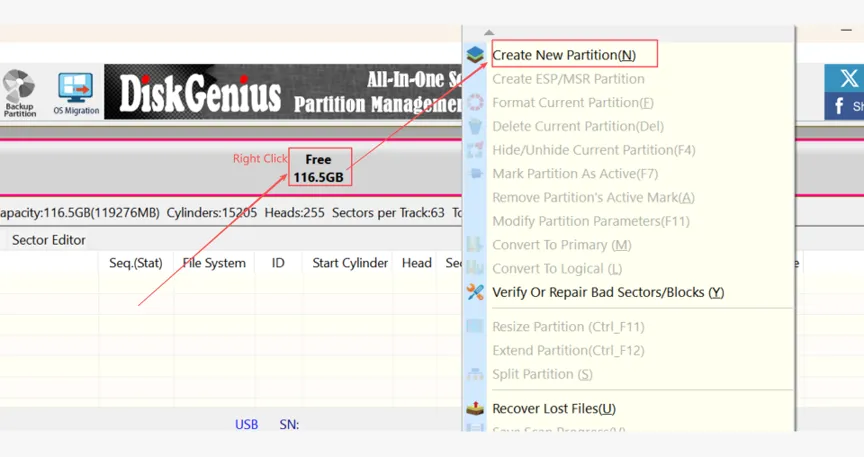Click the Mark Partition As Active icon
Screen dimensions: 864x457
click(x=474, y=174)
